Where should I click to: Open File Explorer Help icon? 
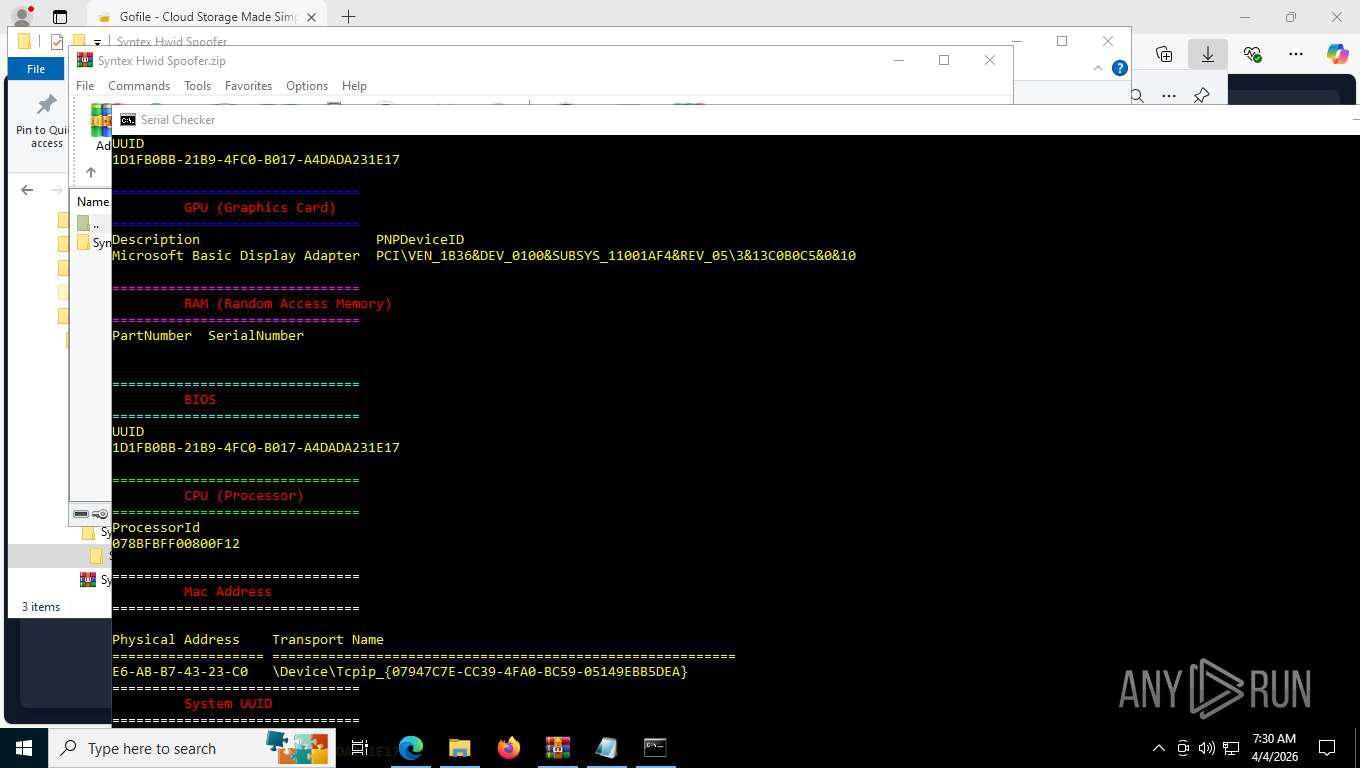point(1120,69)
